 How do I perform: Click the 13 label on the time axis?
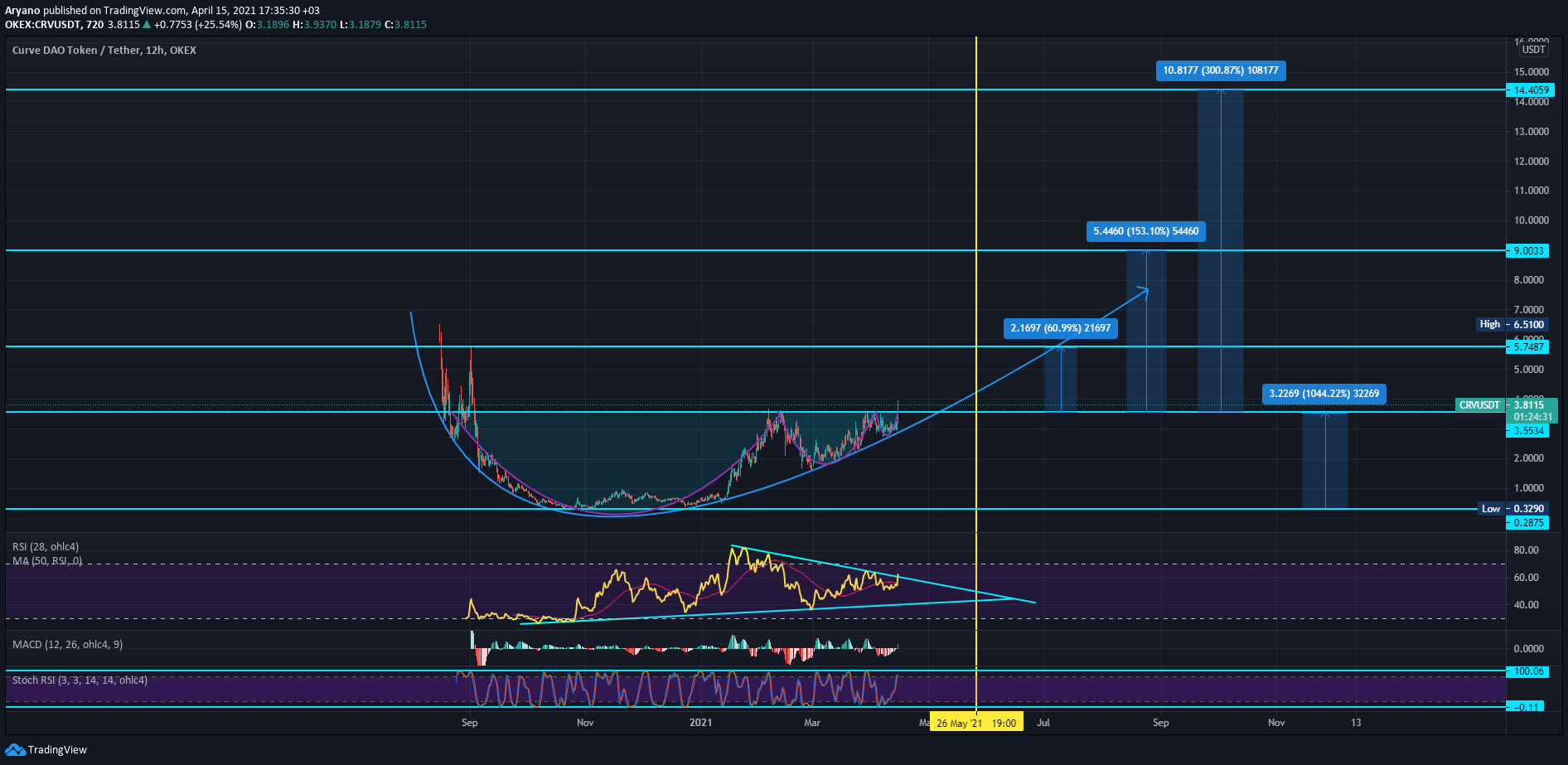[1356, 723]
